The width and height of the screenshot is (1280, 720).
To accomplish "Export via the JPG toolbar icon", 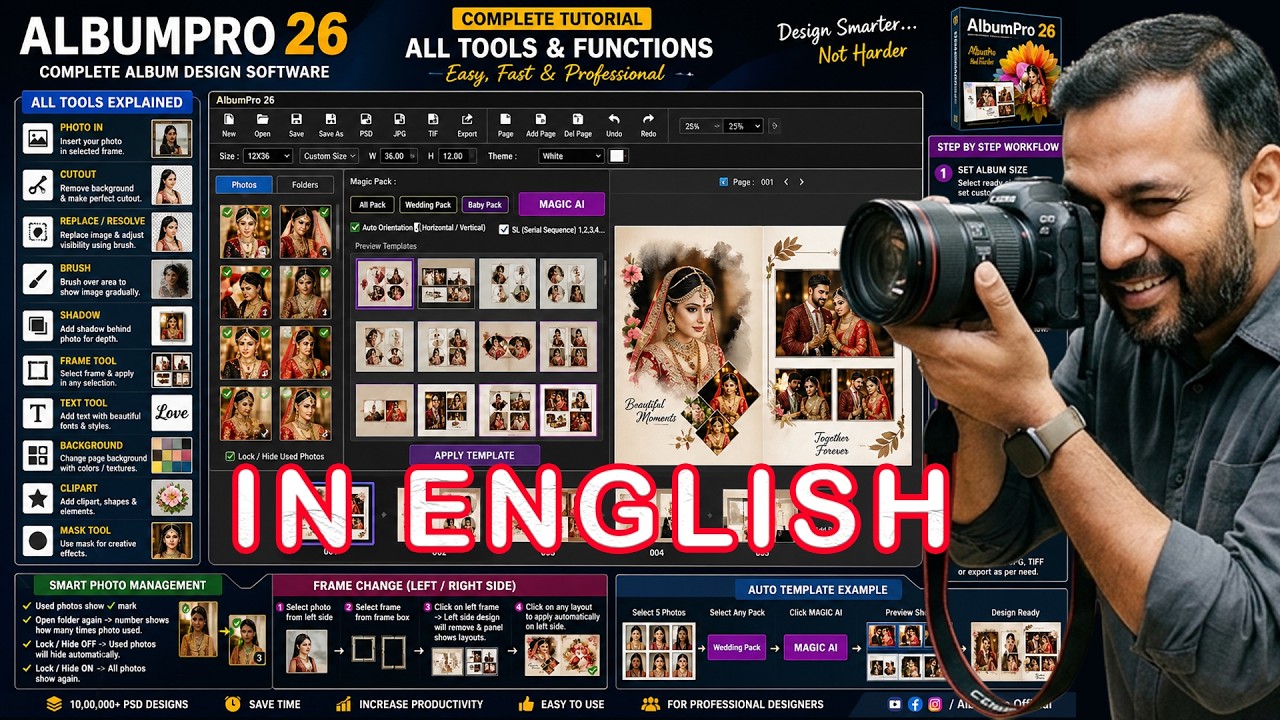I will click(399, 120).
